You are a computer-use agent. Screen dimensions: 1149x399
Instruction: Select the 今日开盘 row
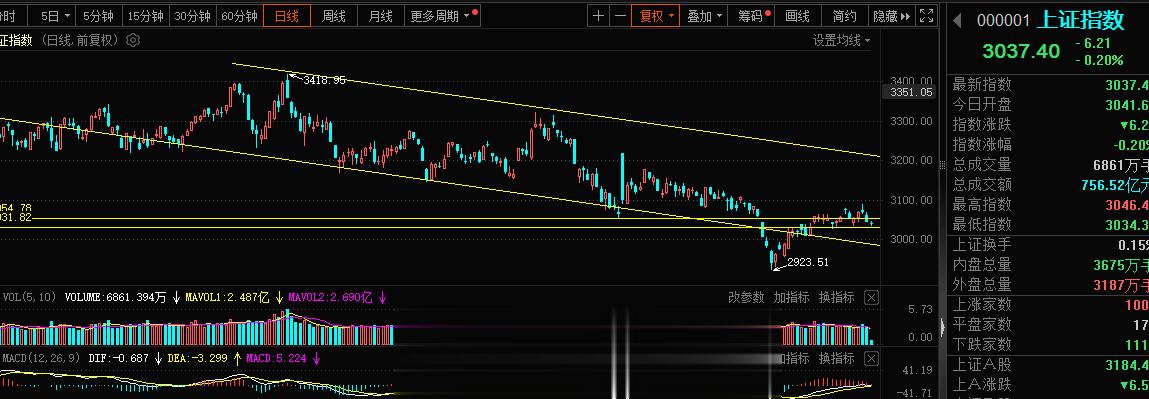click(x=1048, y=105)
